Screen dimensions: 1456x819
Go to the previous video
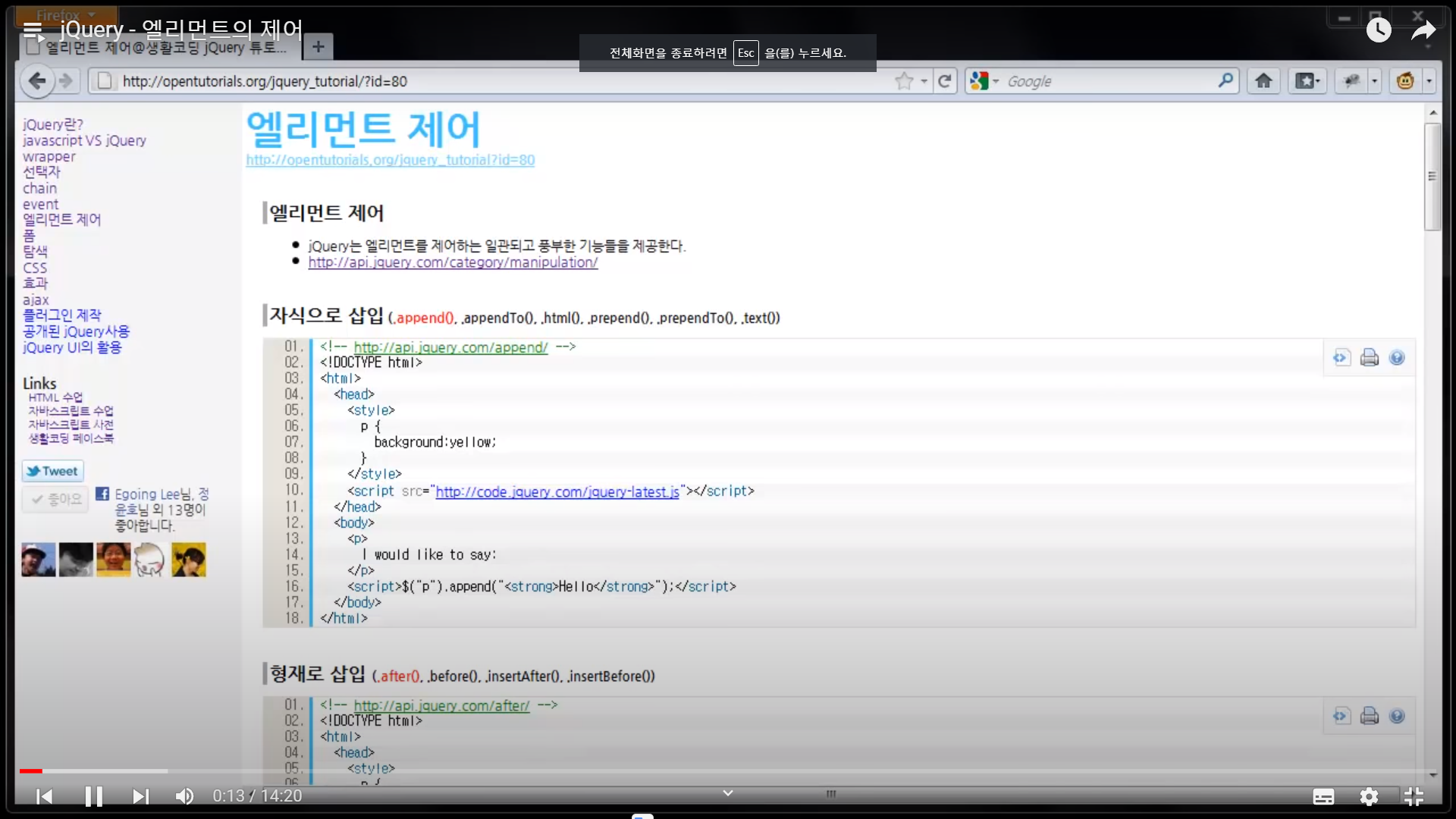[45, 796]
